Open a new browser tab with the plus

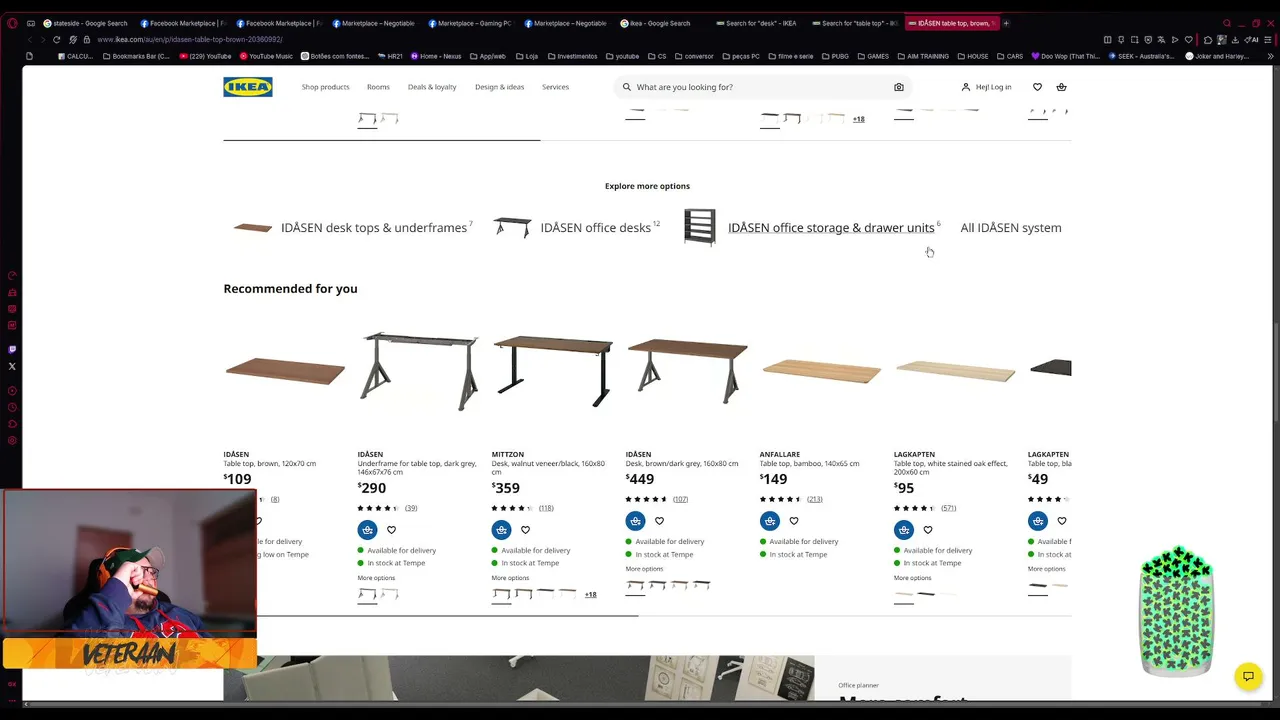(x=1006, y=23)
